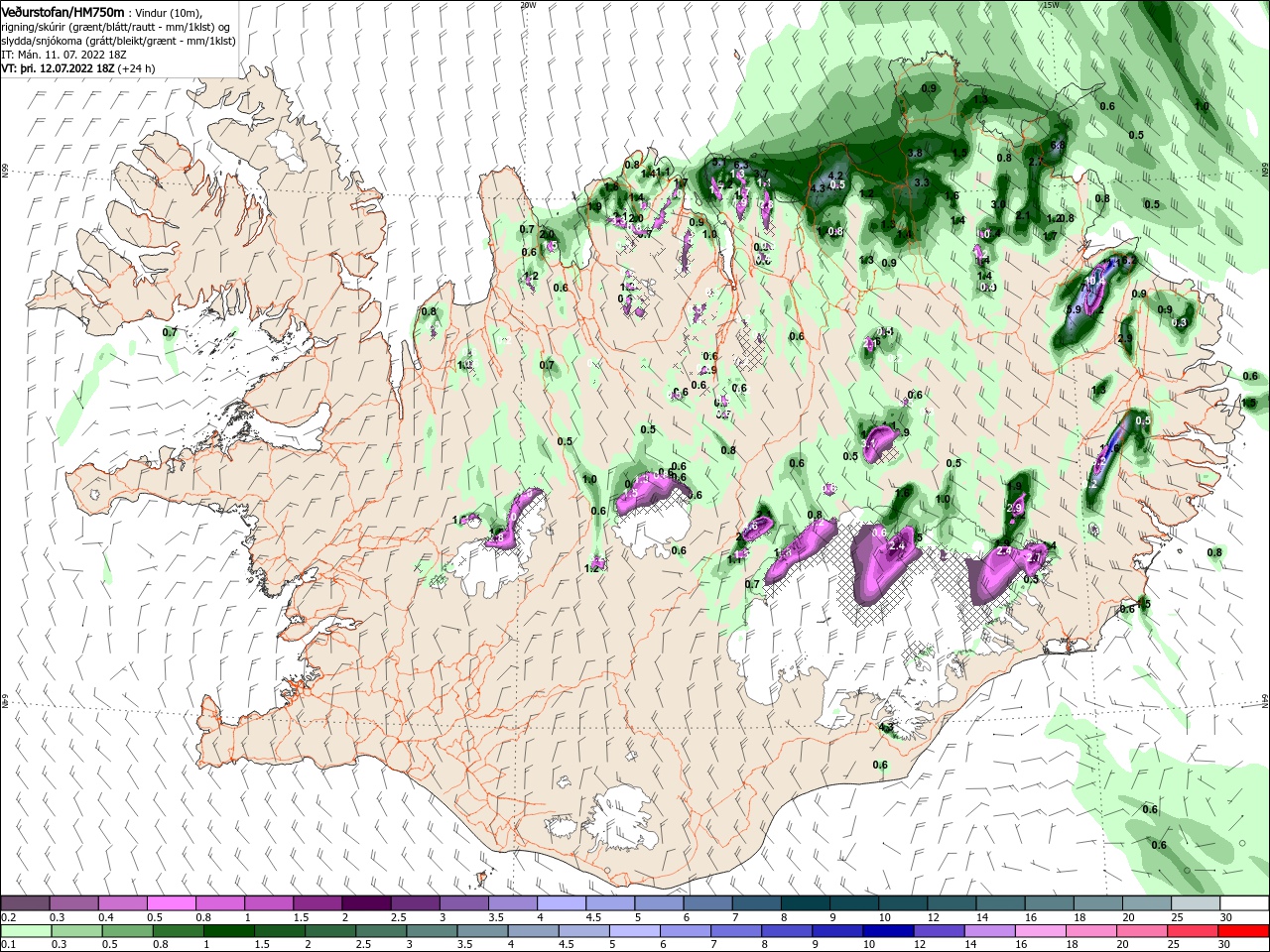Click the darkest purple 2 swatch in the upper legend row
The width and height of the screenshot is (1270, 952).
click(366, 903)
